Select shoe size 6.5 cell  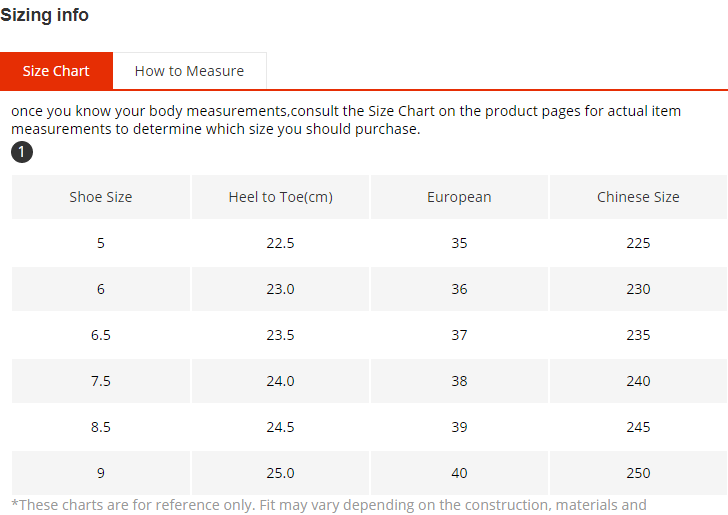(101, 335)
